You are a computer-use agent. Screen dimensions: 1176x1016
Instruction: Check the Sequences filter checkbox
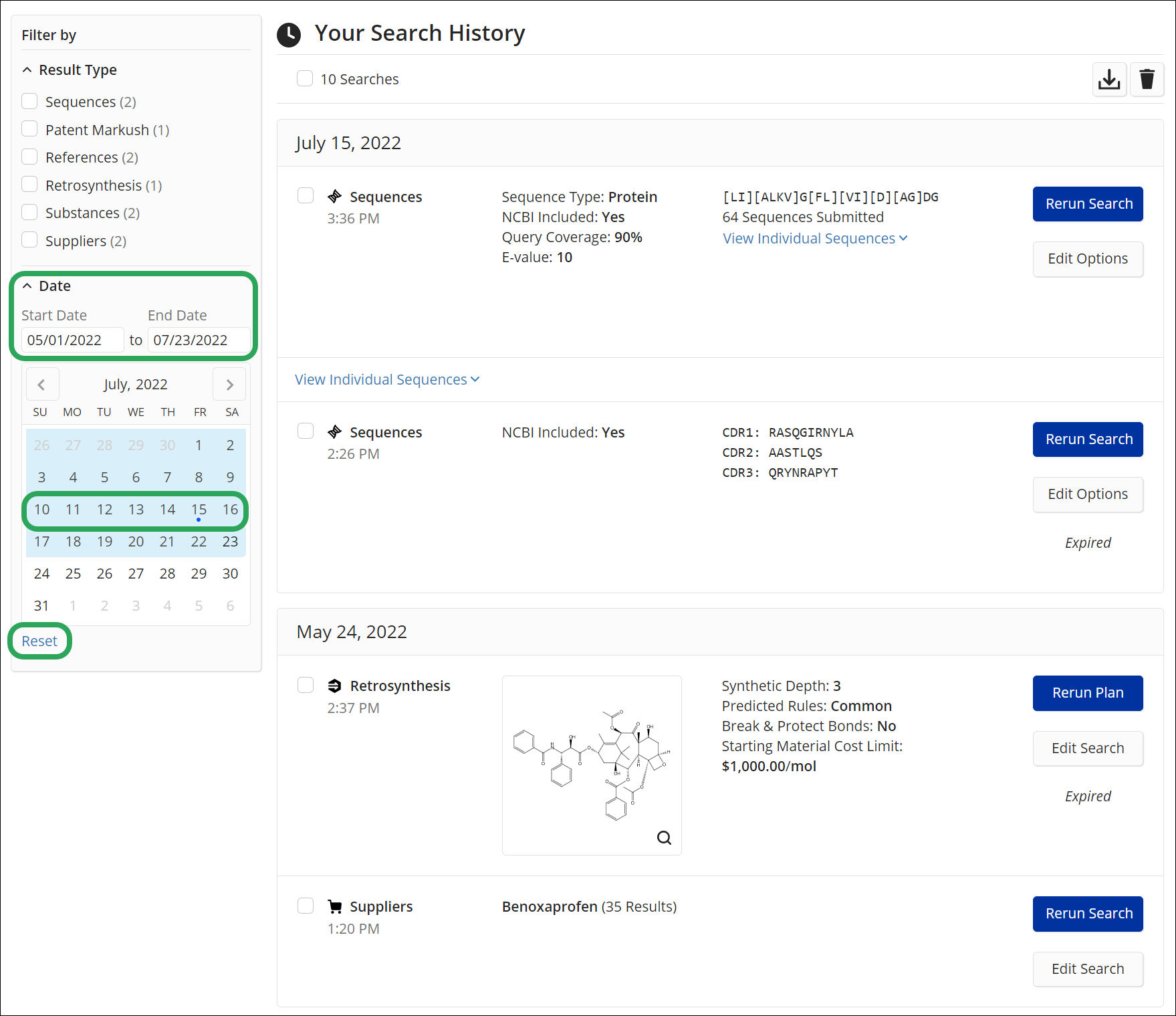(x=29, y=101)
